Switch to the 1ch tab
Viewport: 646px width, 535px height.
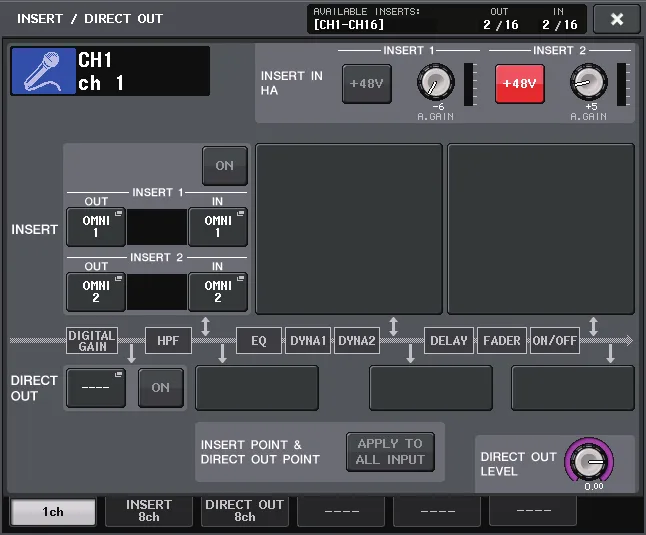(53, 512)
